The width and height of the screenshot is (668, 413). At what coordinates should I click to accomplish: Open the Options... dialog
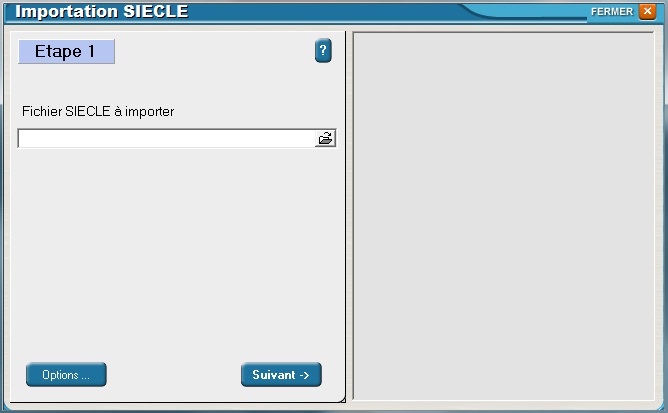(x=66, y=375)
